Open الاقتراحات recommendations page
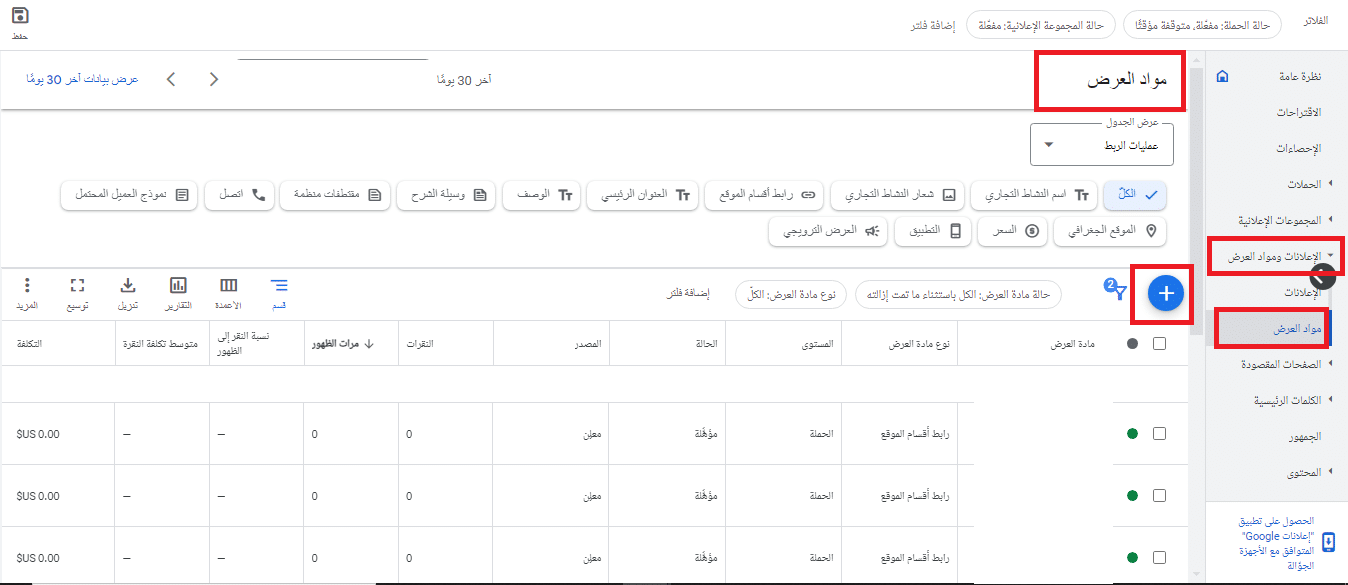Image resolution: width=1348 pixels, height=585 pixels. pos(1299,112)
